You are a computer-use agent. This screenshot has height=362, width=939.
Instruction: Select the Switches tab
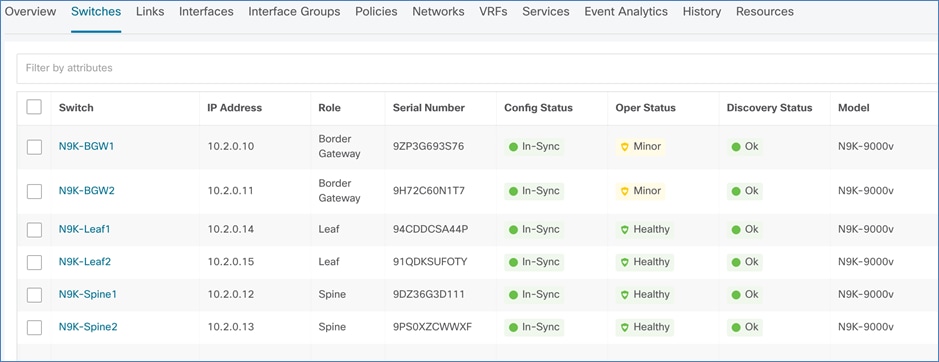[x=96, y=11]
